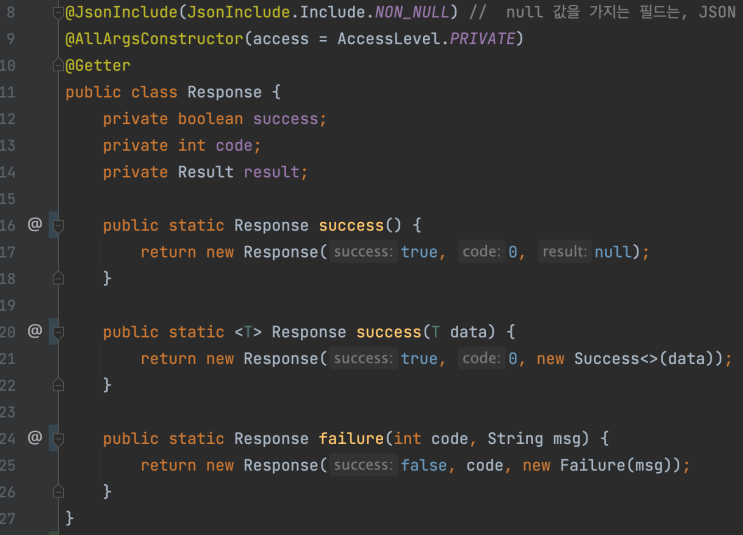The width and height of the screenshot is (743, 535).
Task: Click fold end marker on line 22
Action: pos(58,385)
